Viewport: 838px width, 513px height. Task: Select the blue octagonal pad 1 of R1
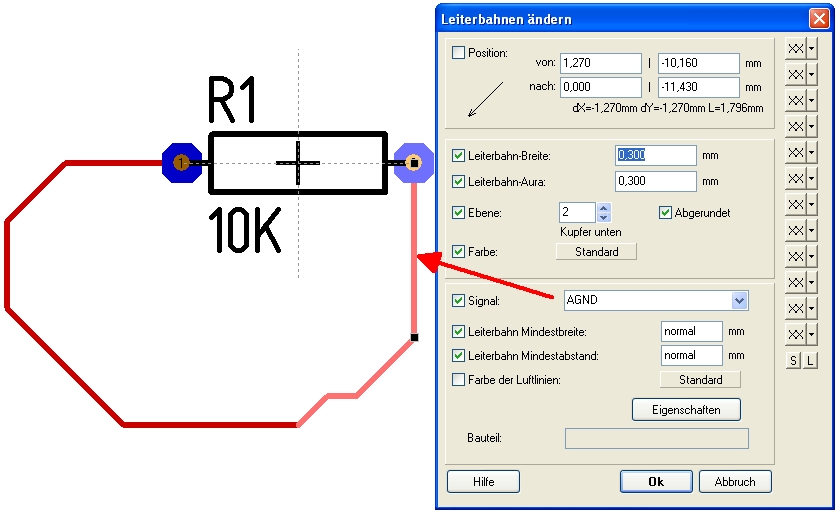point(181,162)
